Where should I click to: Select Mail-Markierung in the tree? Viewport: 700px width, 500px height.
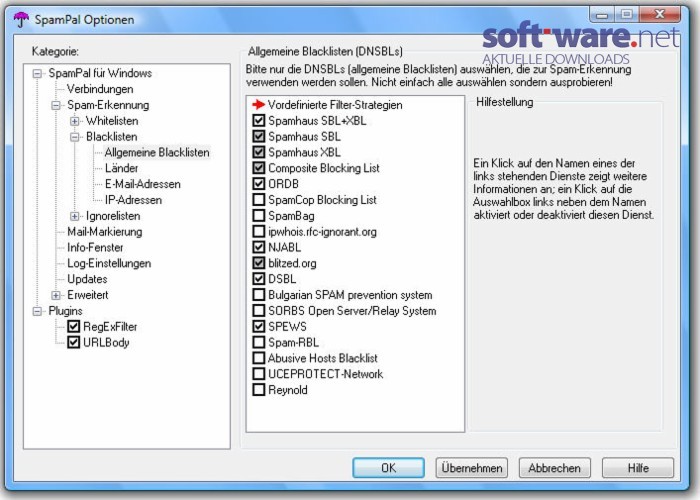[x=105, y=231]
